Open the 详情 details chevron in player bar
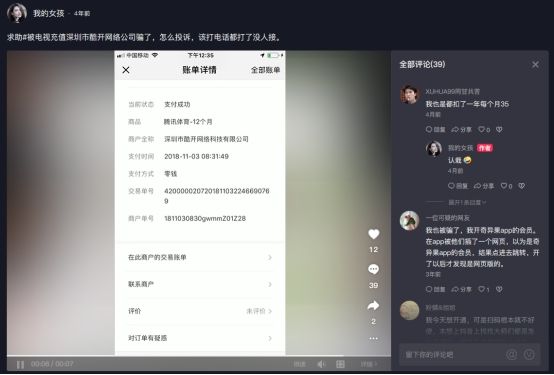Image resolution: width=554 pixels, height=375 pixels. point(369,364)
